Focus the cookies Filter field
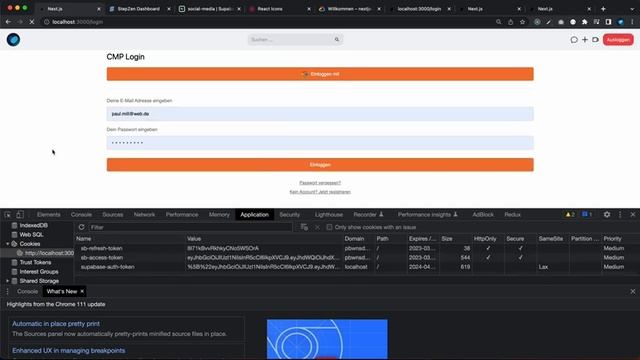Screen dimensions: 640x360 coord(191,227)
